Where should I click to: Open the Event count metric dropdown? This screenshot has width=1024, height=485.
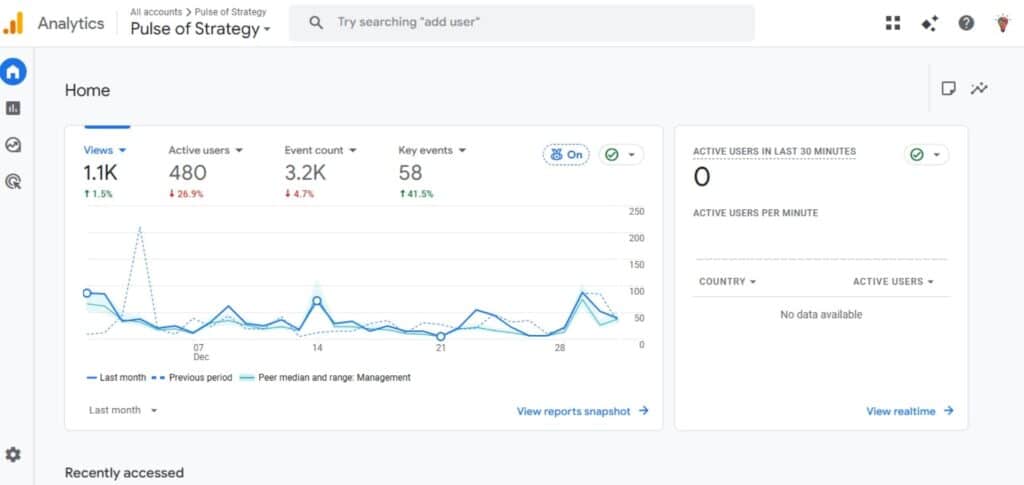coord(321,150)
